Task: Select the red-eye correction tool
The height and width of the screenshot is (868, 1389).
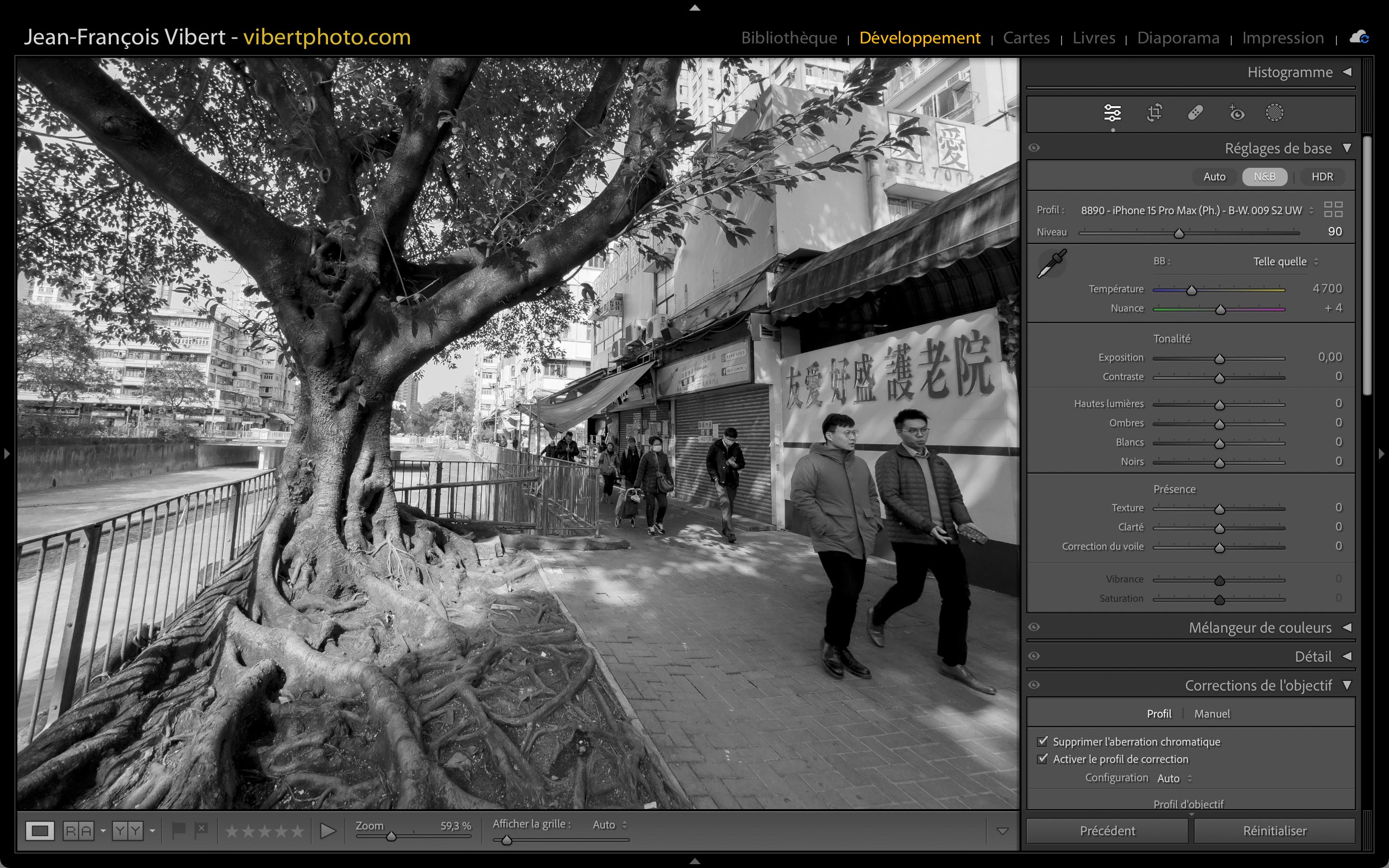Action: point(1236,112)
